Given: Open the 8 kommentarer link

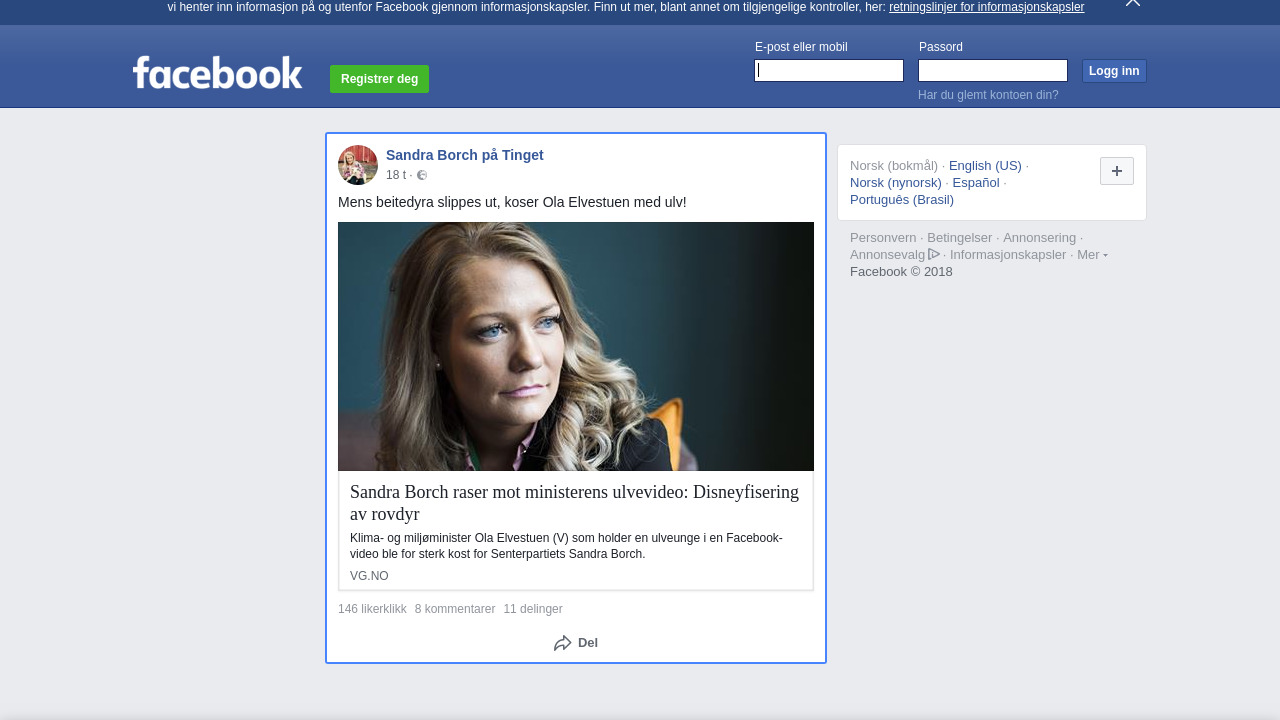Looking at the screenshot, I should (455, 609).
